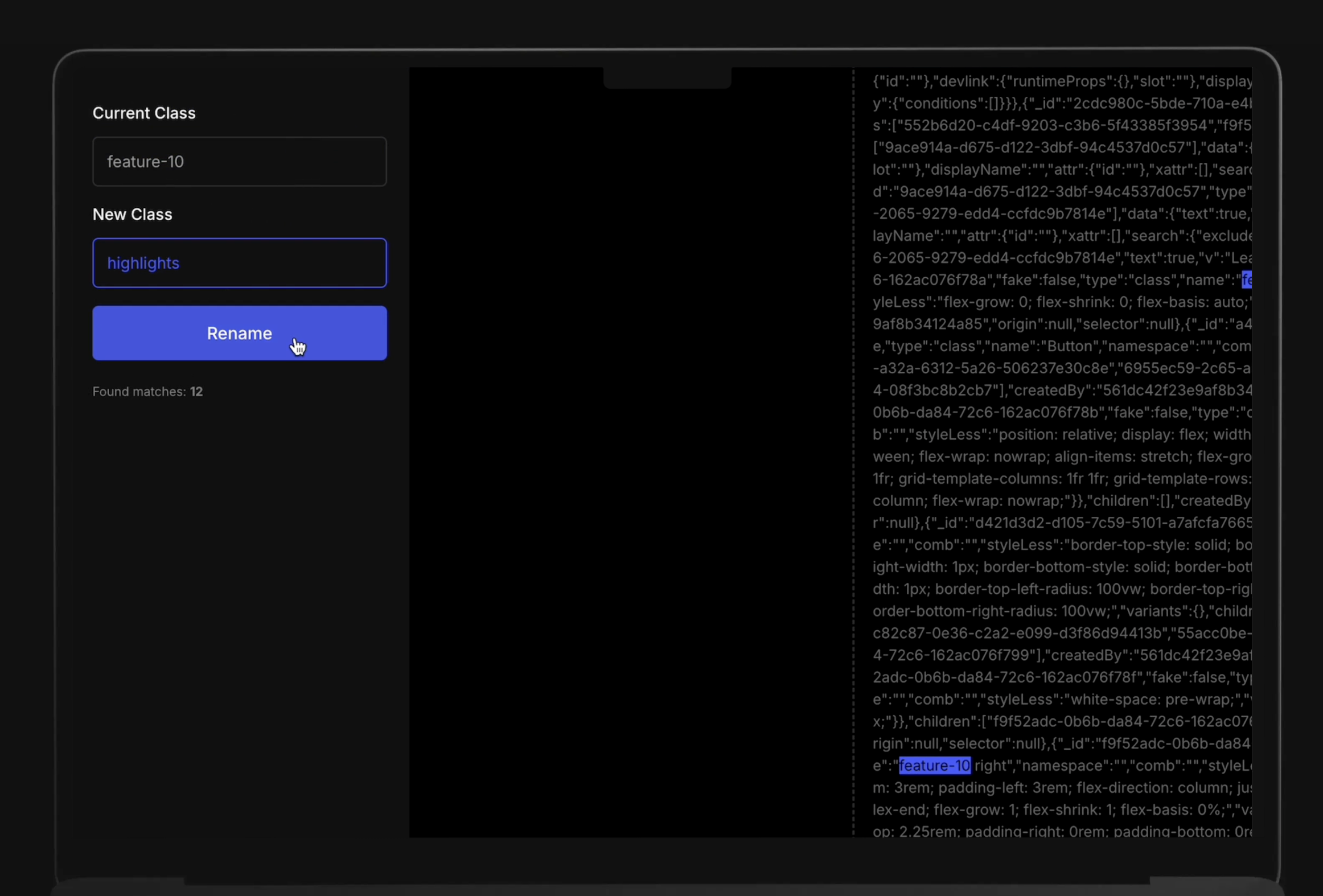Click the New Class label
1323x896 pixels.
click(x=132, y=215)
